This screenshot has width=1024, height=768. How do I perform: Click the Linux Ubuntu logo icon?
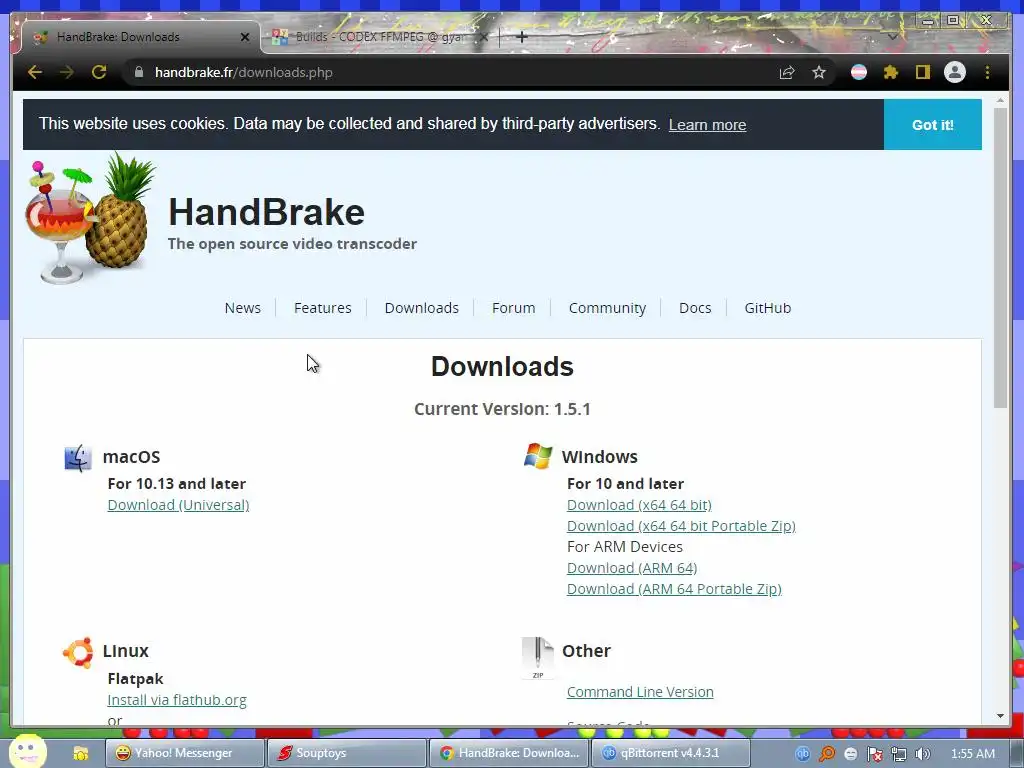[x=78, y=652]
